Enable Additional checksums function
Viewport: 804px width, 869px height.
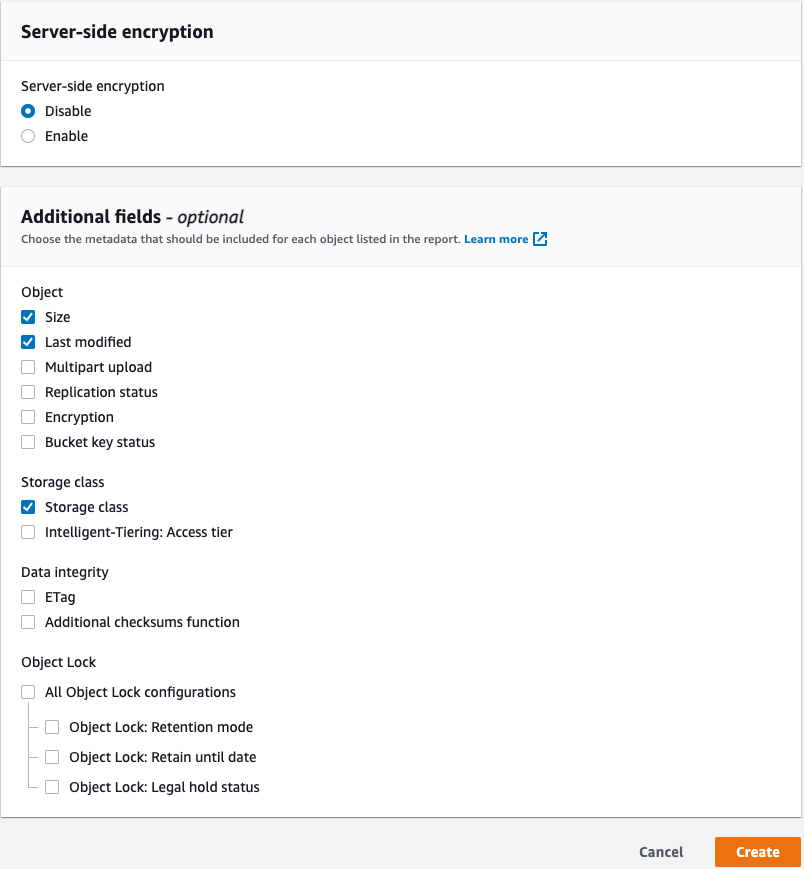point(27,622)
